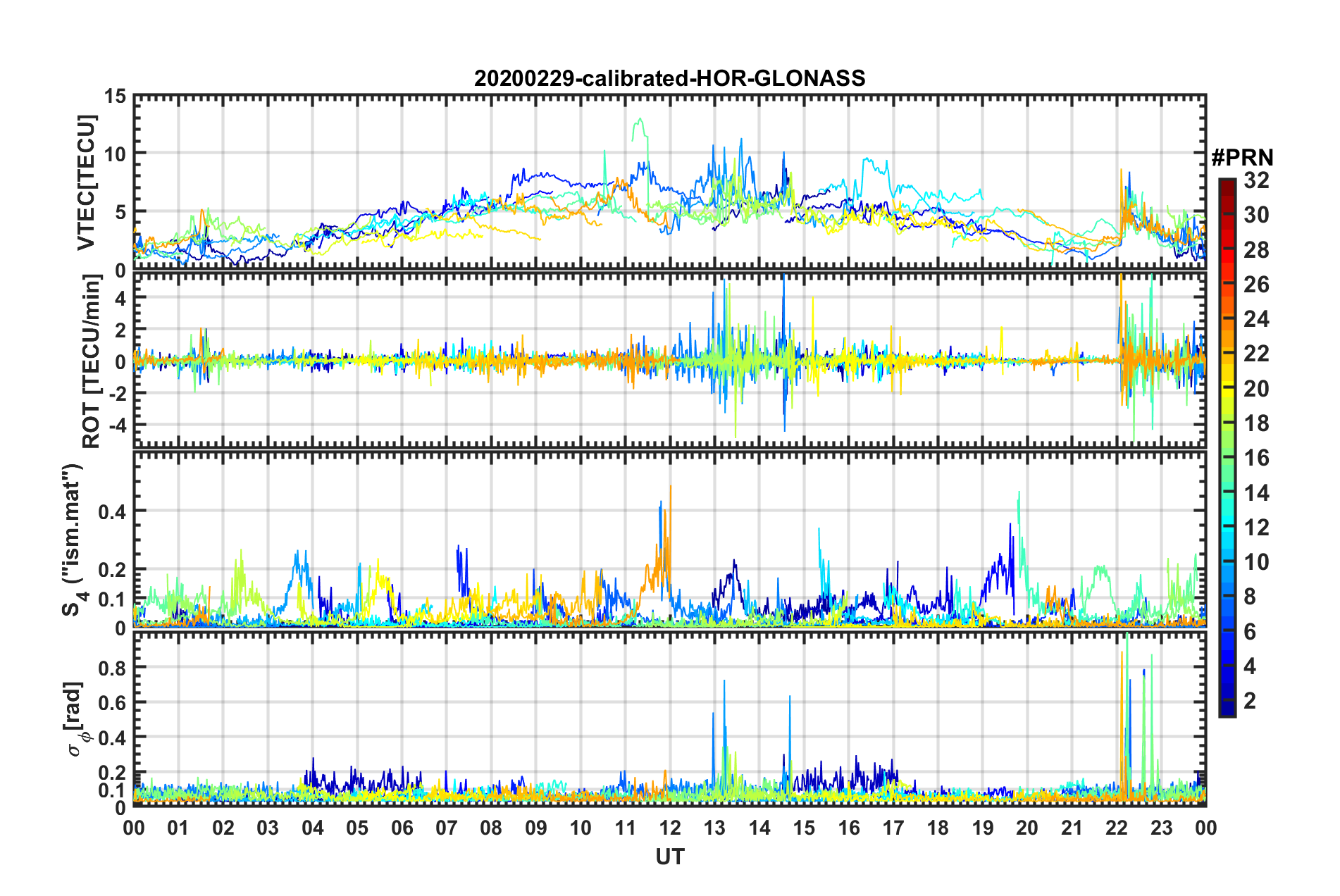Click colorbar tick label 12
Screen dimensions: 1340x896
click(1256, 527)
